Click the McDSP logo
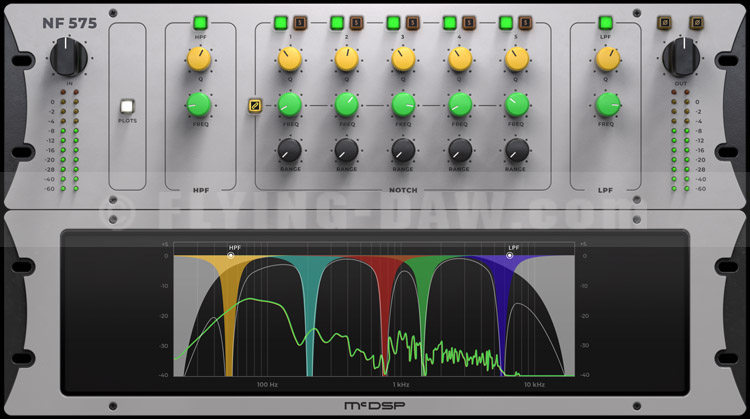Screen dimensions: 750x419 click(375, 406)
